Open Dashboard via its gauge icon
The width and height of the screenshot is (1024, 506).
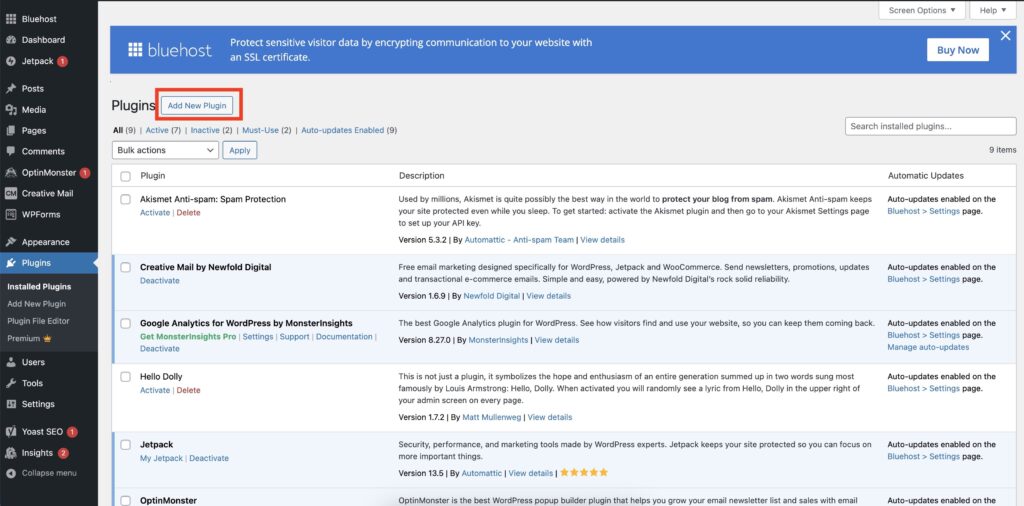click(x=10, y=40)
